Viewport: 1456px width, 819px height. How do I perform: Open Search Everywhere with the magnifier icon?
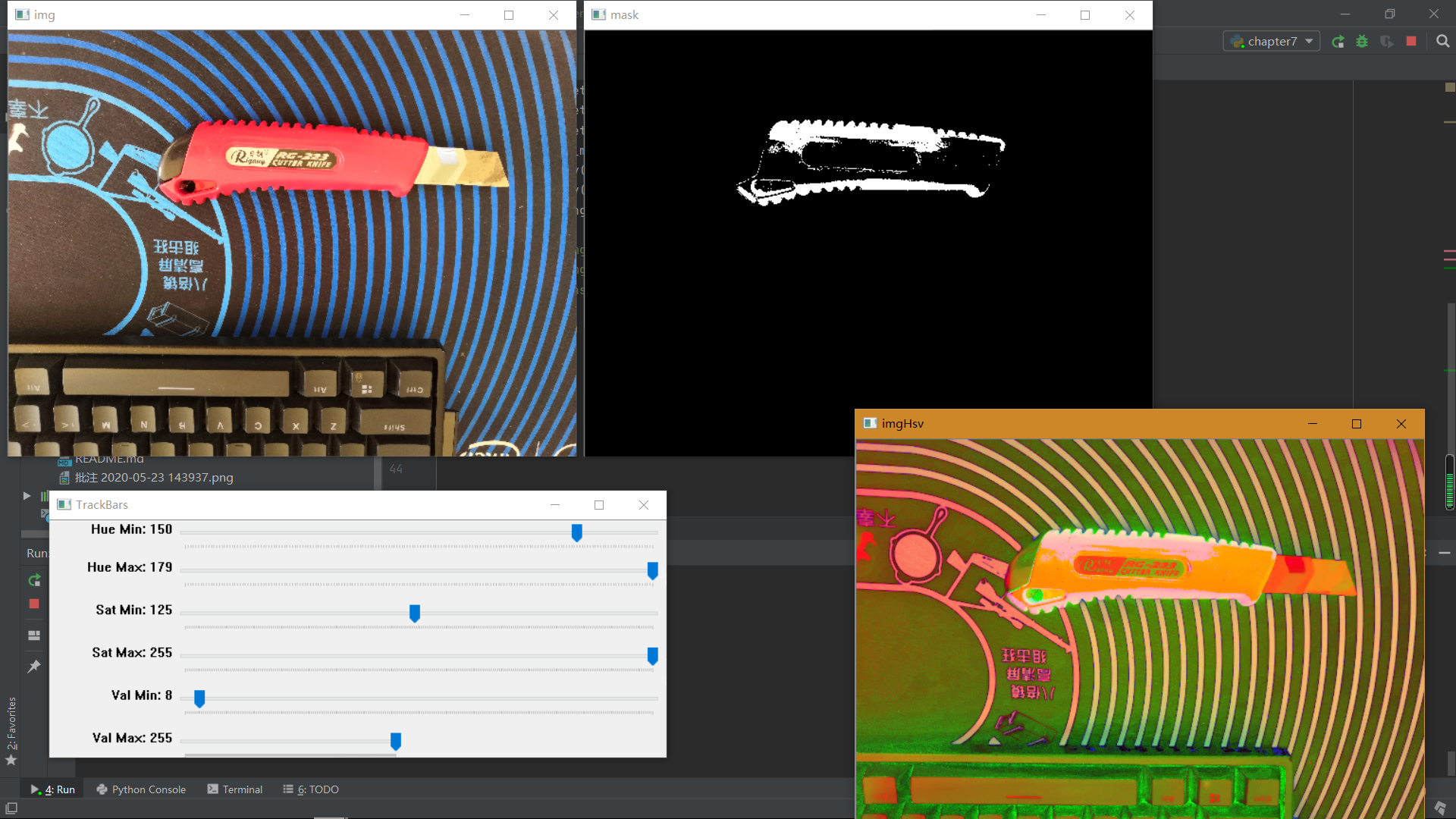coord(1443,42)
